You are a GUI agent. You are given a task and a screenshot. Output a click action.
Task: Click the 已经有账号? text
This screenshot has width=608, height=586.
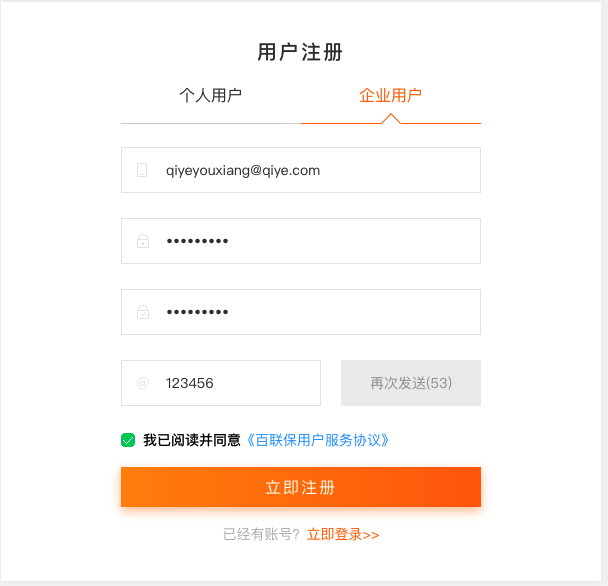pos(261,534)
